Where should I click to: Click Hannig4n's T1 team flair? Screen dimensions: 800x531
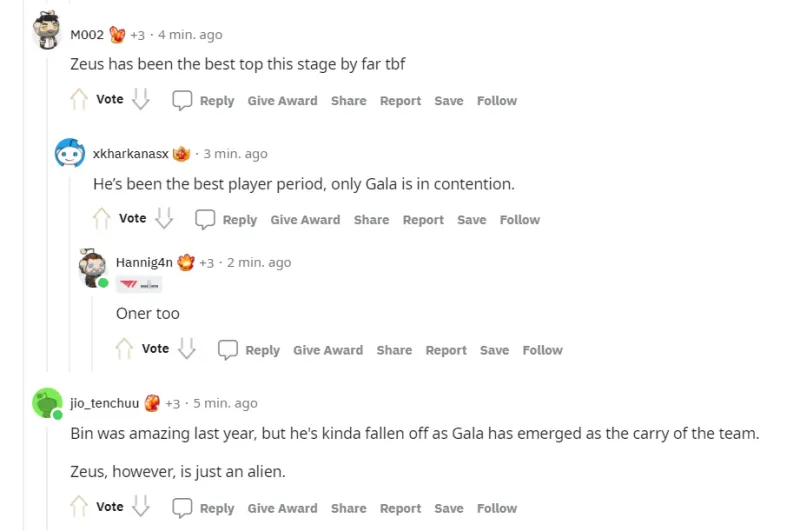coord(139,285)
